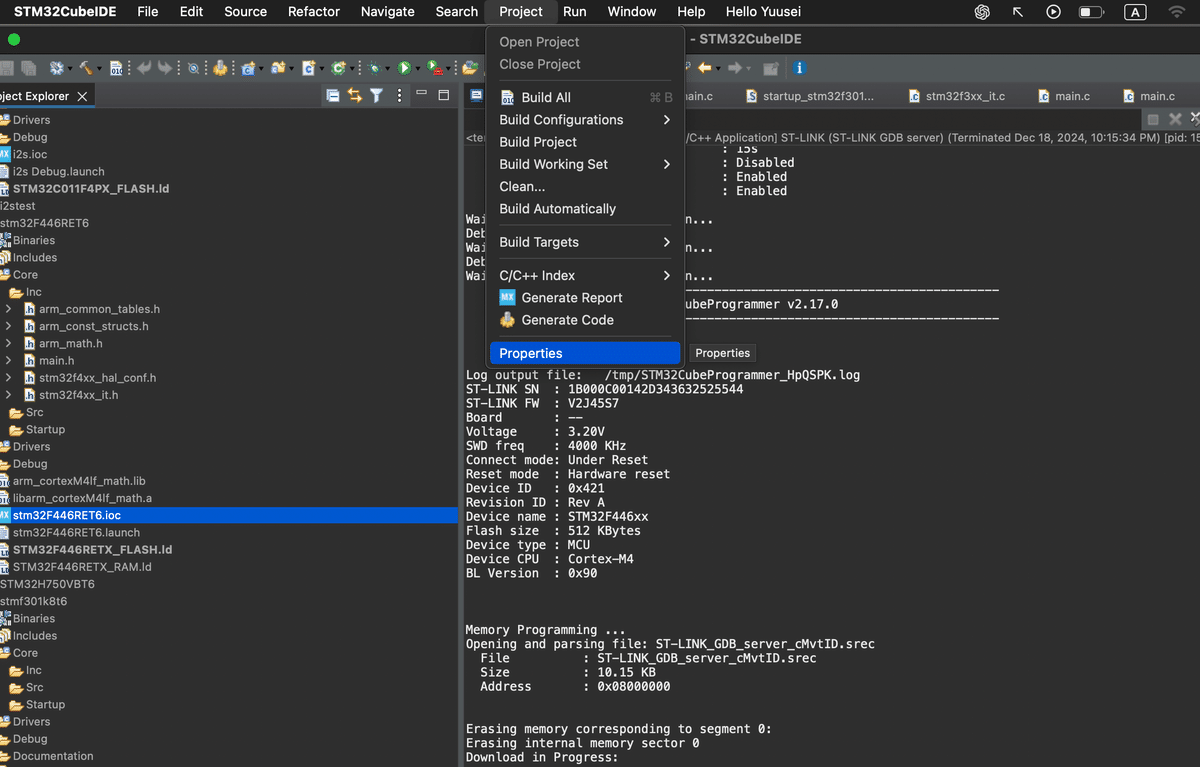Start debugging with the Debug toolbar icon

point(373,67)
